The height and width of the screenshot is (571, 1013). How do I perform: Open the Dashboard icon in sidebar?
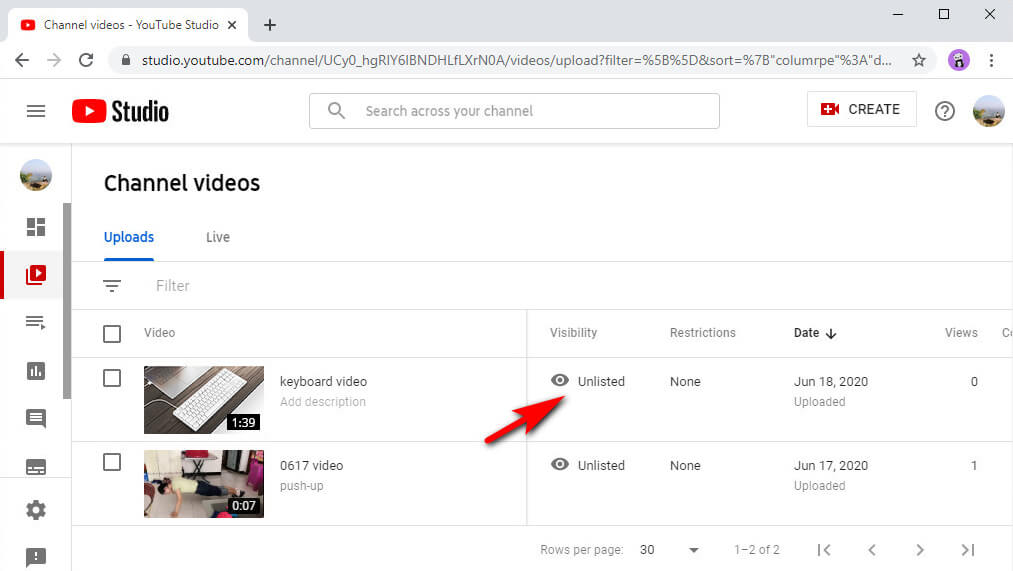coord(36,227)
